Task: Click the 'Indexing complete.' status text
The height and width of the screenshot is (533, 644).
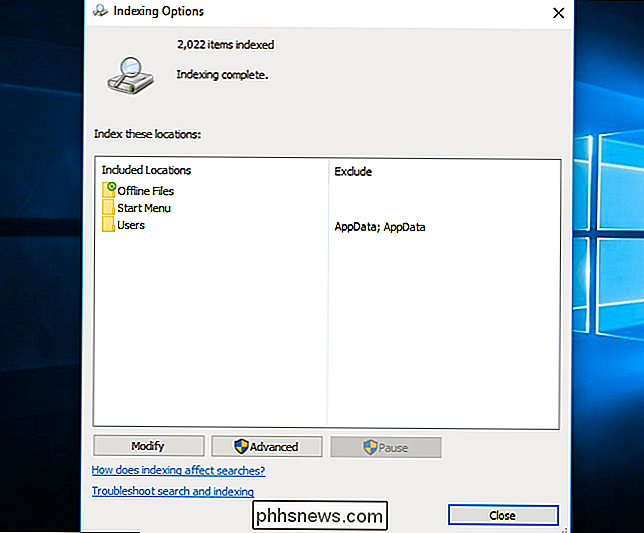Action: (x=222, y=75)
